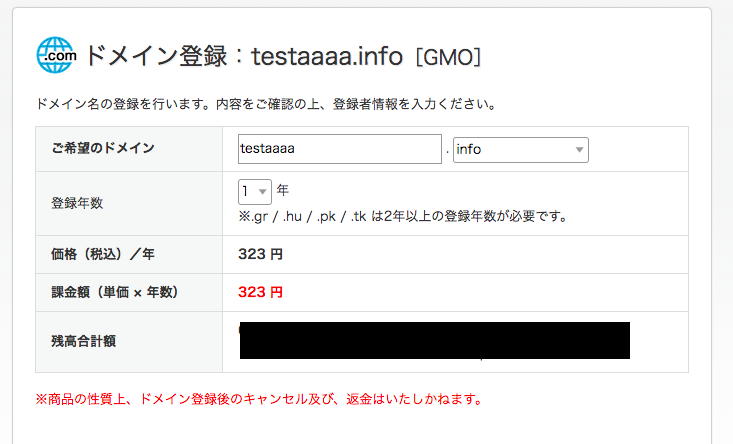Click the 価格（税込）／年 label

(x=103, y=254)
